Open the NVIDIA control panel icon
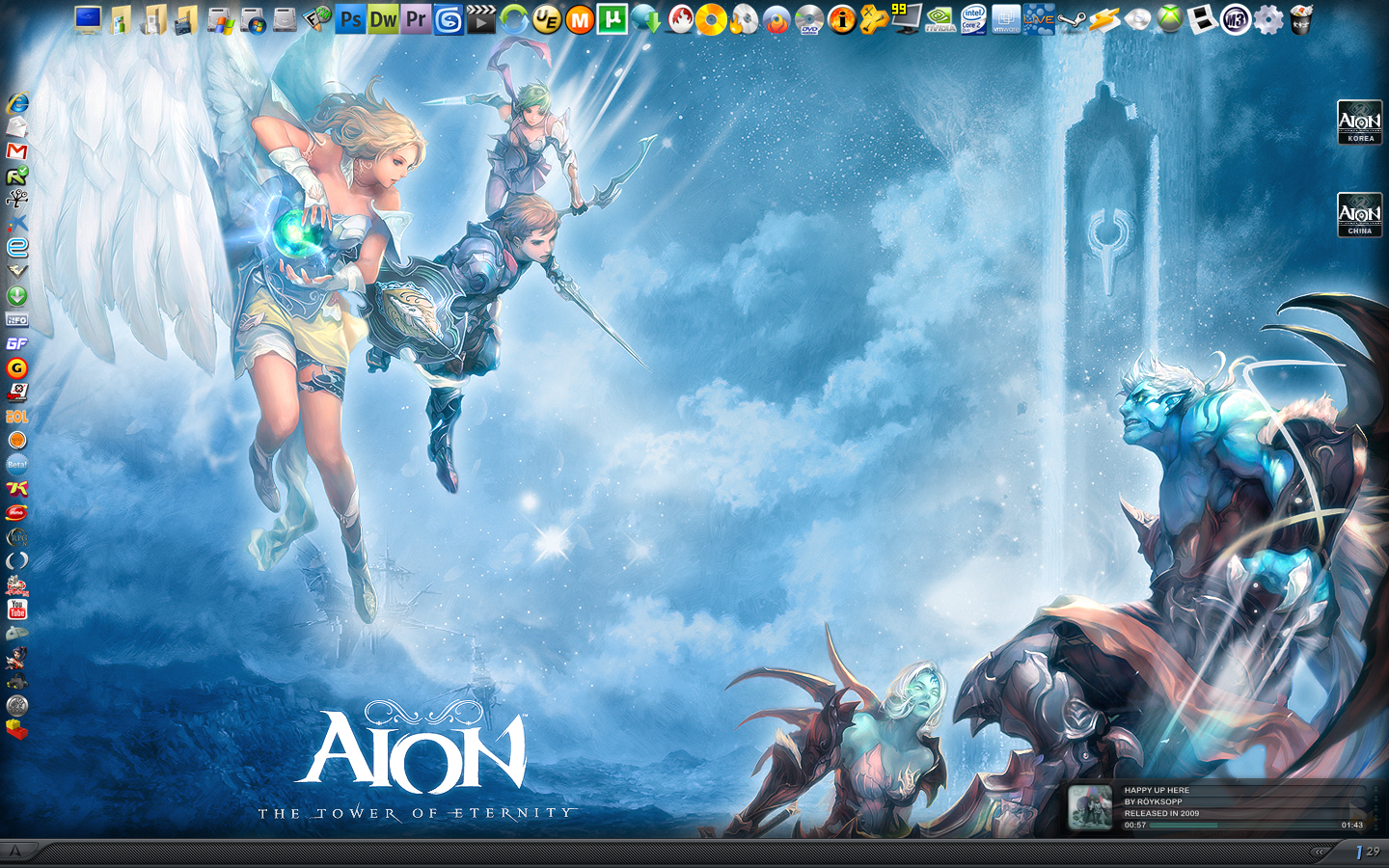 pos(940,19)
